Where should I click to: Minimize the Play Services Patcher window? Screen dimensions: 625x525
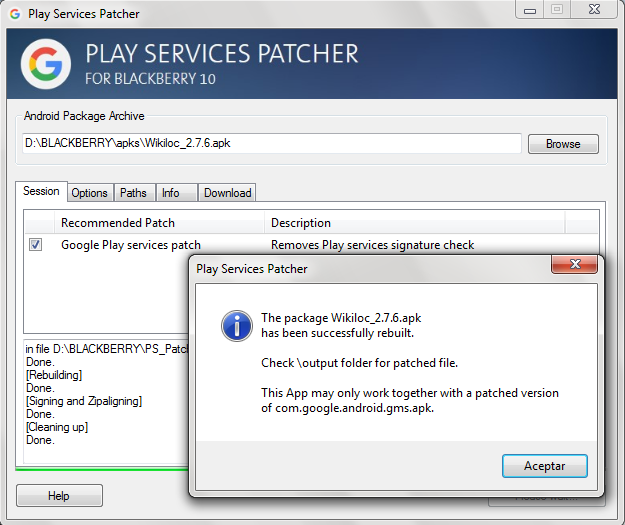point(530,10)
